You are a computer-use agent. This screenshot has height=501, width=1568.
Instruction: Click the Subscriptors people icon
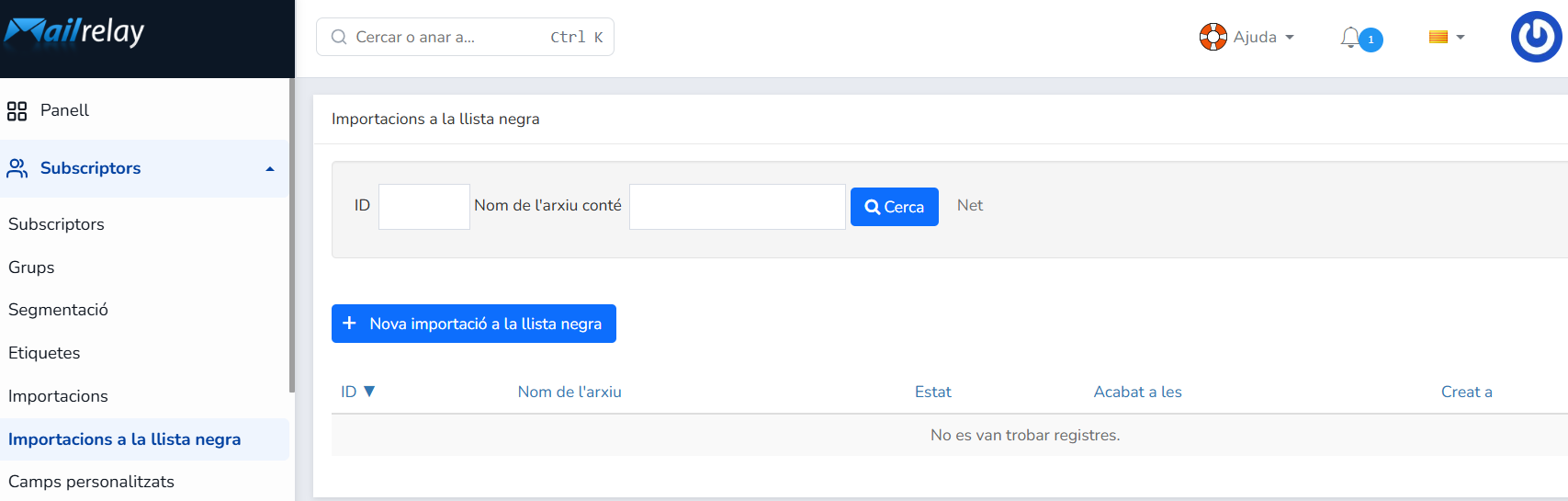(17, 168)
